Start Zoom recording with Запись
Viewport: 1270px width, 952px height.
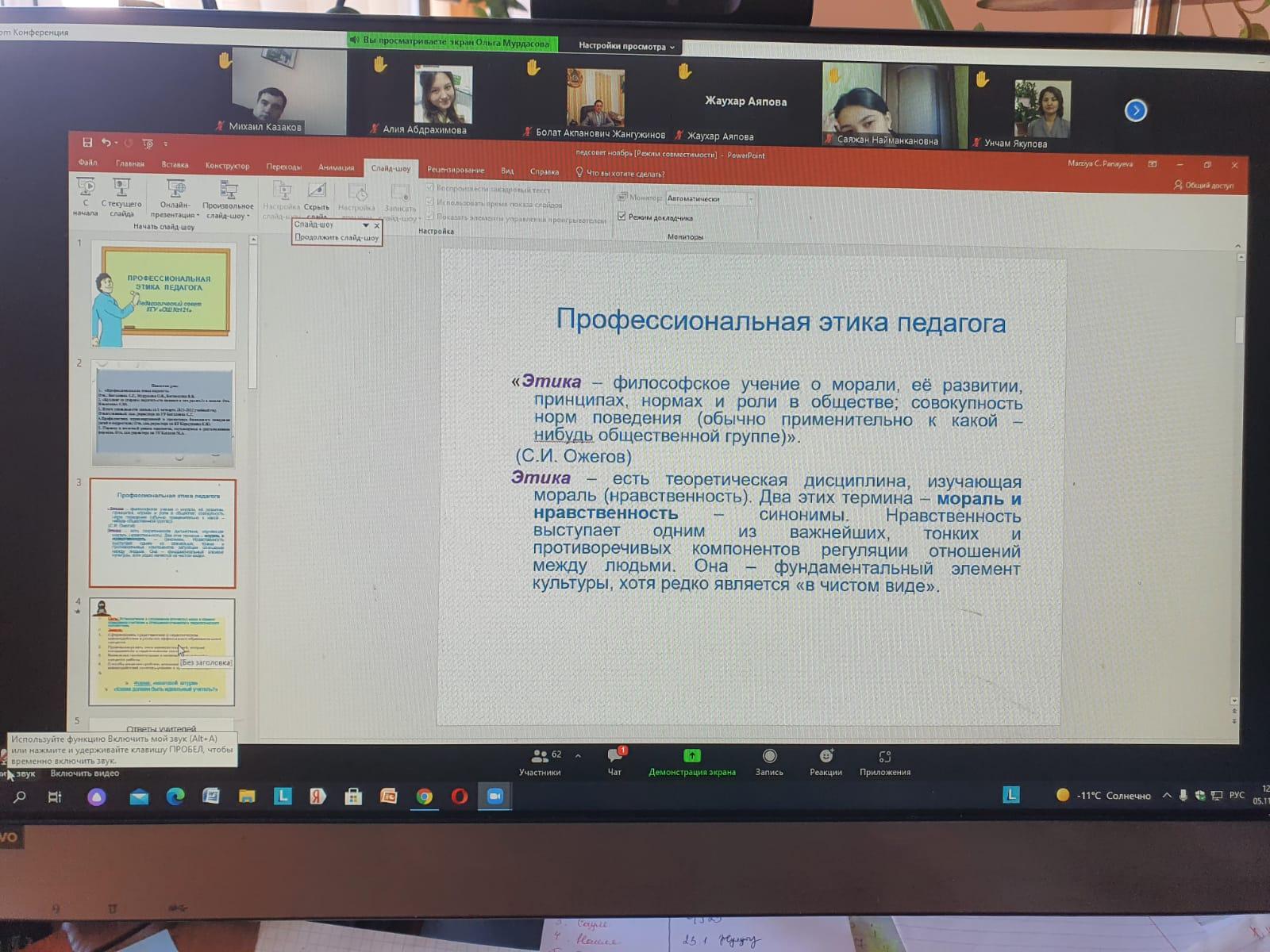coord(769,760)
